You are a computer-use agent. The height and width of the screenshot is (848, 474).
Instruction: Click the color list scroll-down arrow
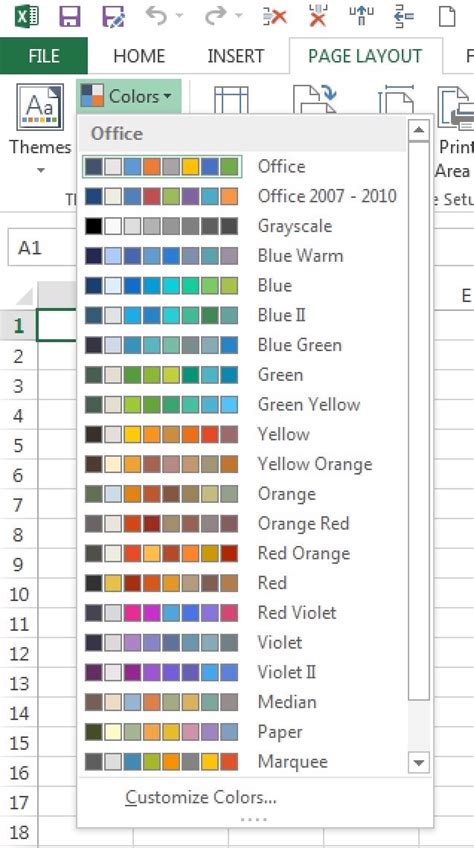[419, 762]
